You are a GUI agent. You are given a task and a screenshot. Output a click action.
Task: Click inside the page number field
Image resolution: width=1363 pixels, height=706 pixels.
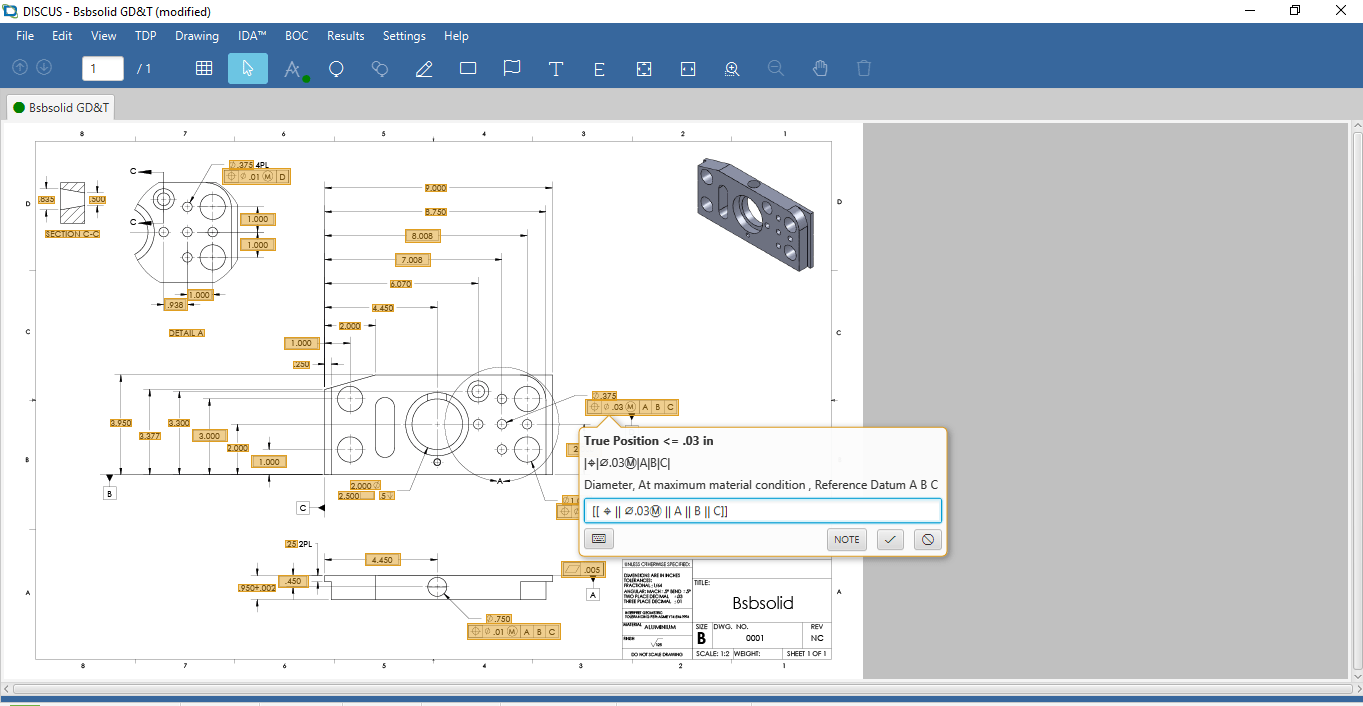[102, 68]
